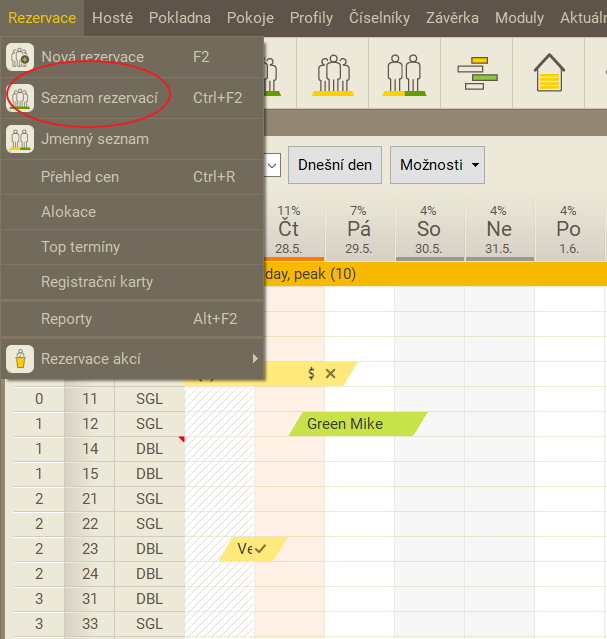Click the two-guests toolbar icon
The height and width of the screenshot is (639, 607).
click(405, 73)
